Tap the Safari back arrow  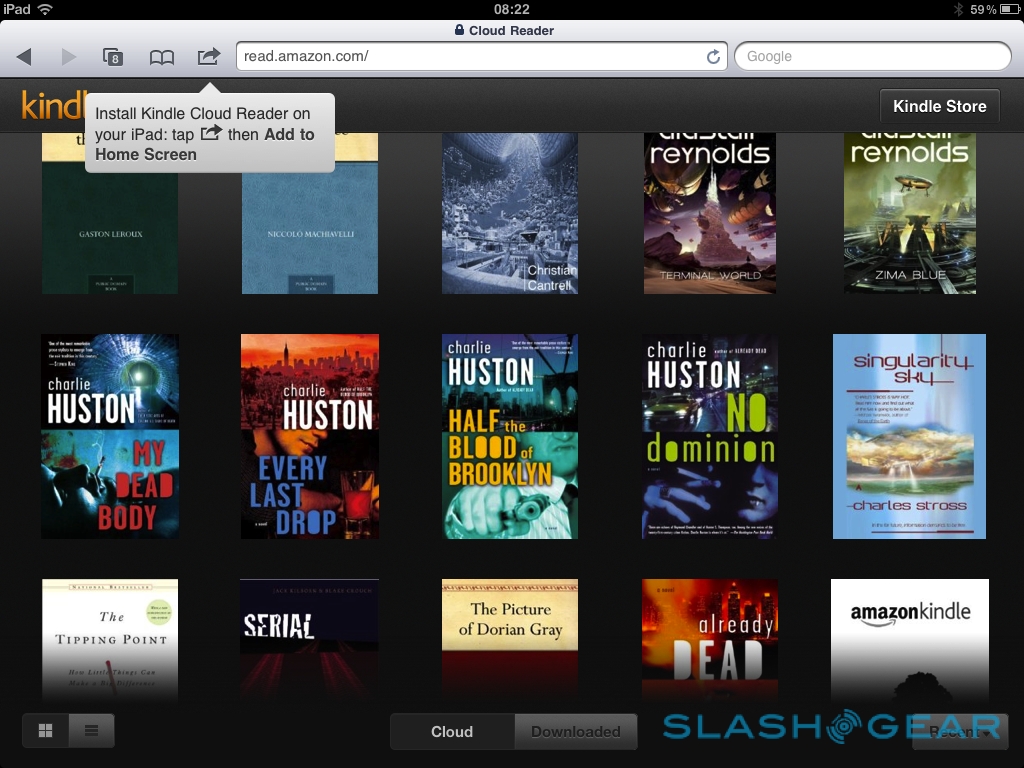pyautogui.click(x=24, y=57)
